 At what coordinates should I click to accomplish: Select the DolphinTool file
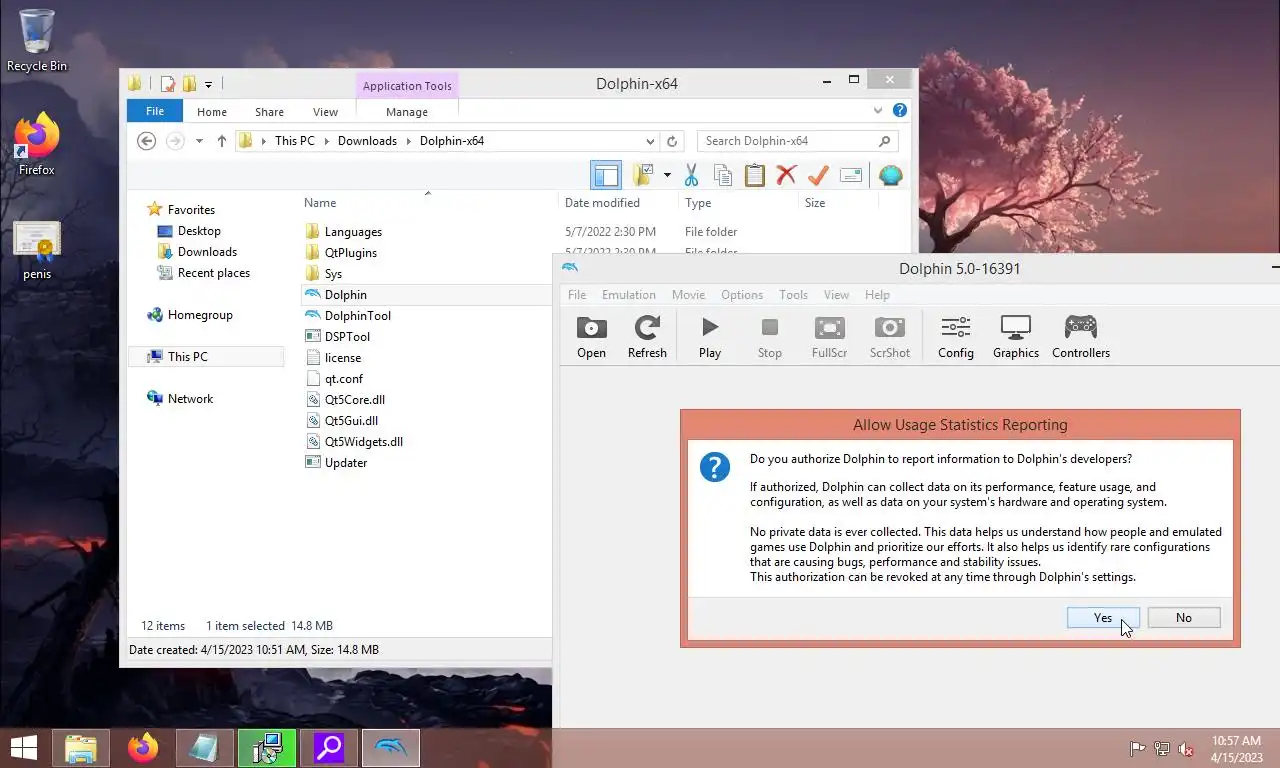tap(358, 316)
